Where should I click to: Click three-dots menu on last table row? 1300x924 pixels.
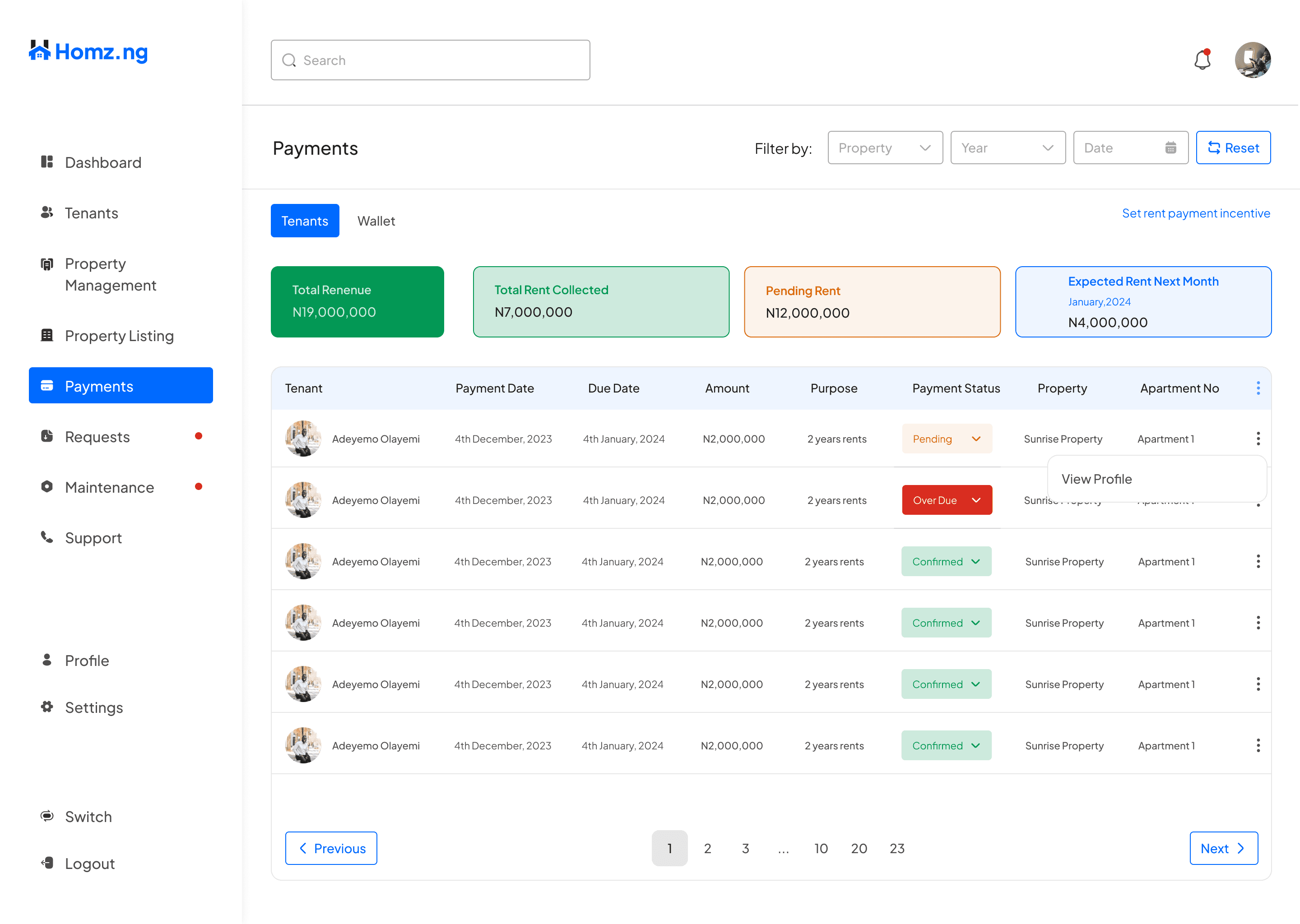[1258, 745]
